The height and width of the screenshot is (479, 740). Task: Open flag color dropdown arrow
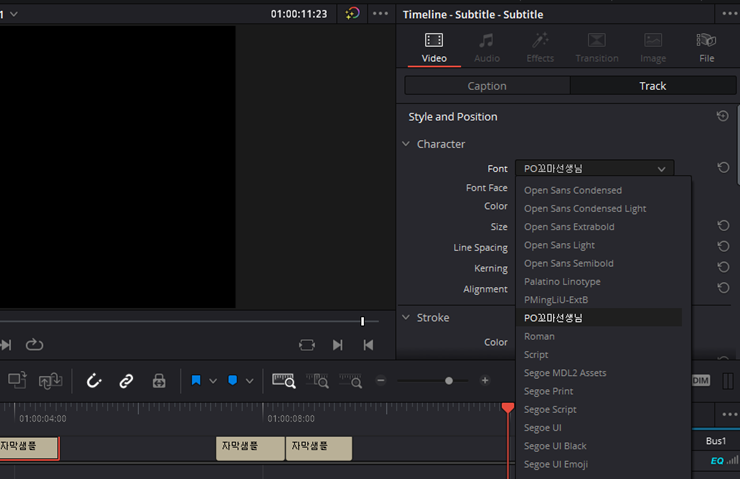[213, 381]
